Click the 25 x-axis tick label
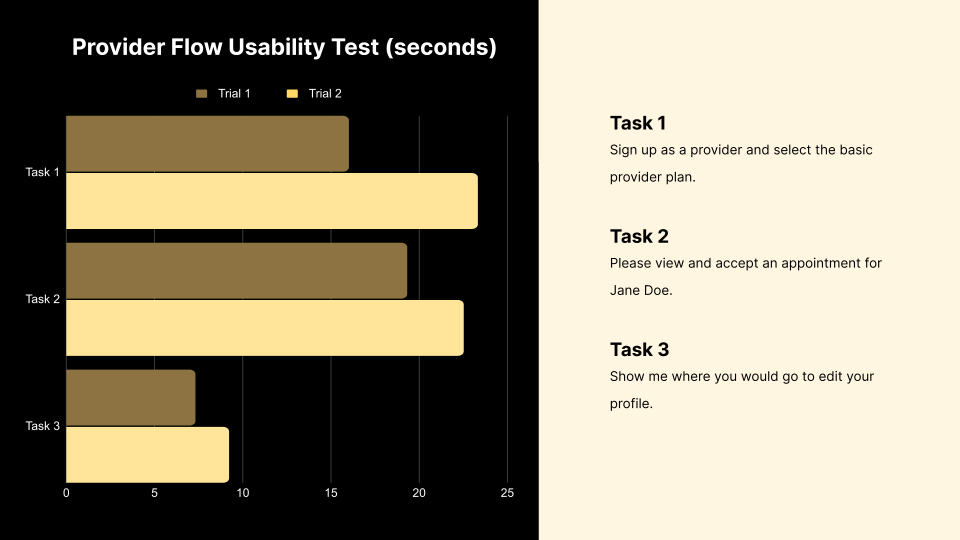The height and width of the screenshot is (540, 960). point(507,493)
